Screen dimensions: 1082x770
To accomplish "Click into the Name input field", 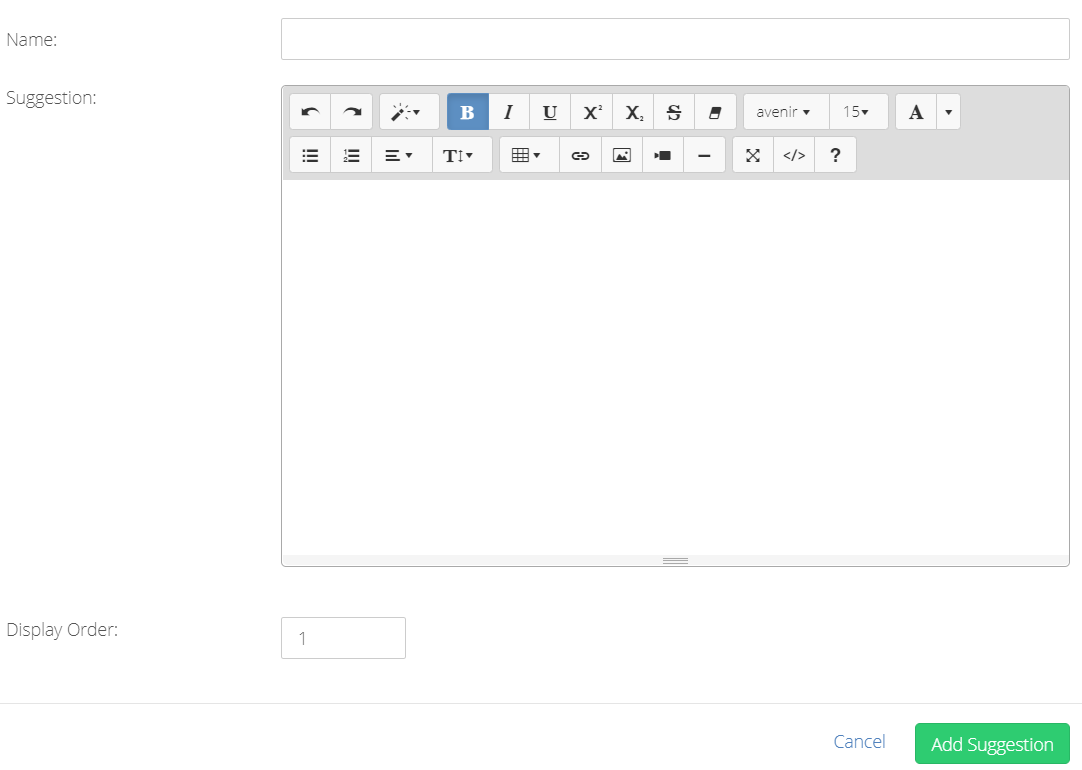I will (x=675, y=39).
